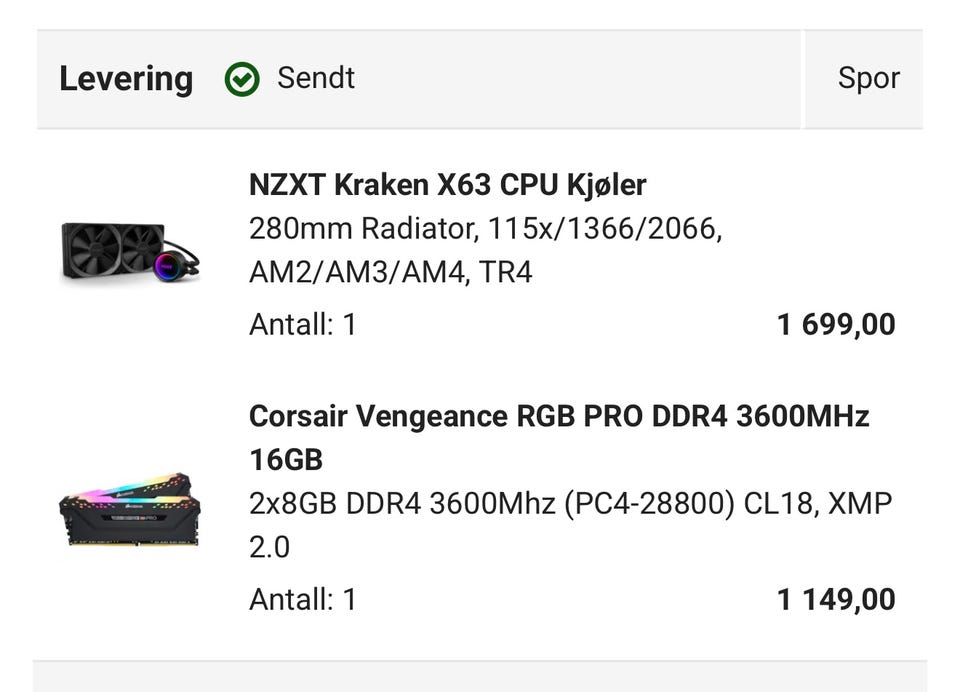This screenshot has height=692, width=960.
Task: Open the NZXT Kraken X63 CPU Kjøler title
Action: click(447, 185)
